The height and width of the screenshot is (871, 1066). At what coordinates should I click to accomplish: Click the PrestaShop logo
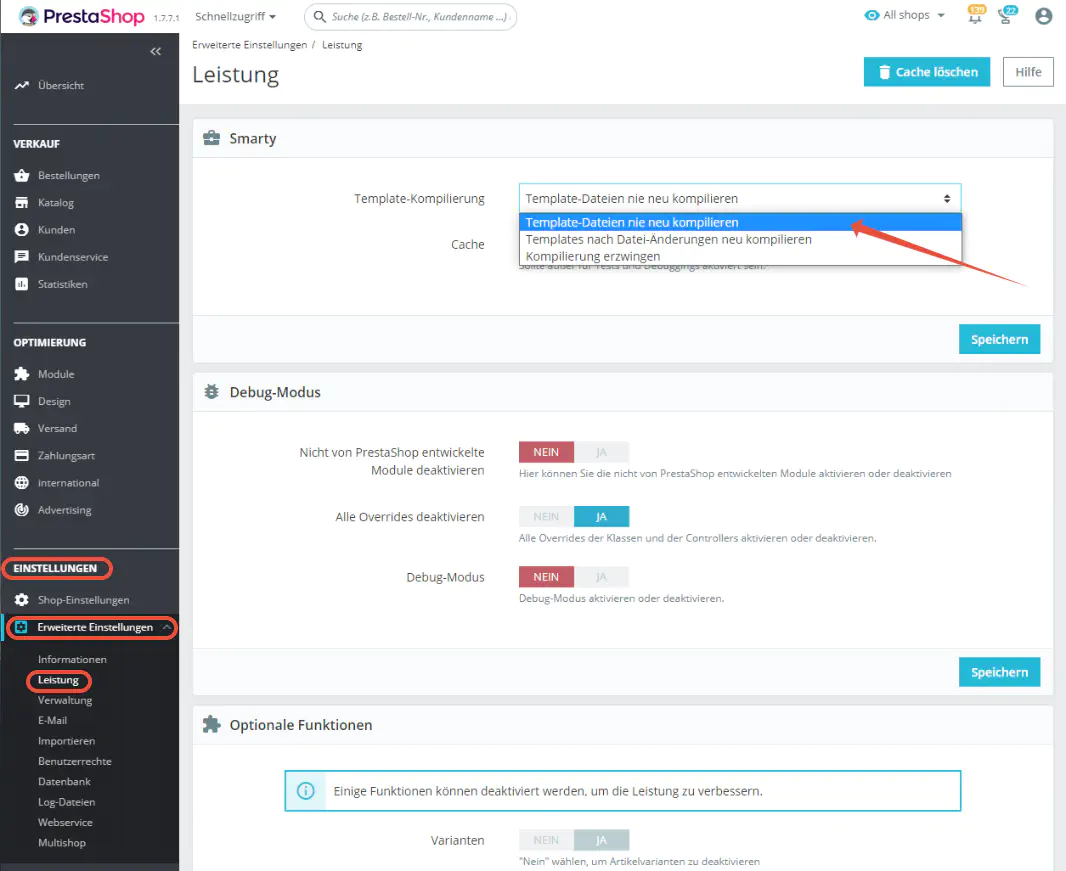(82, 16)
